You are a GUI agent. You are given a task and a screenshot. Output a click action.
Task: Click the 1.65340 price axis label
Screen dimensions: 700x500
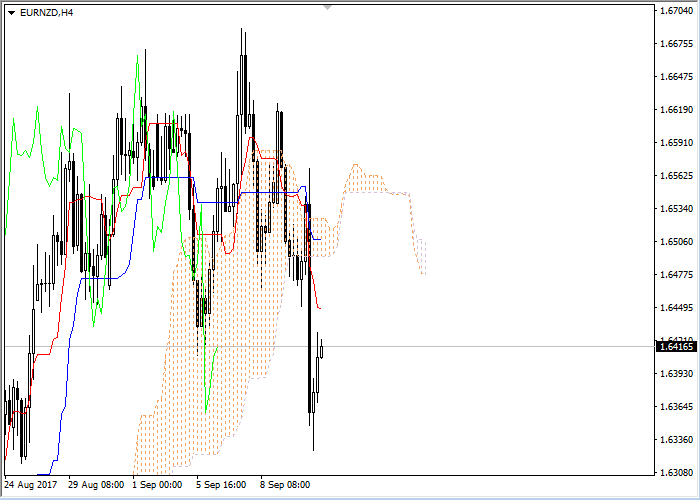(676, 208)
